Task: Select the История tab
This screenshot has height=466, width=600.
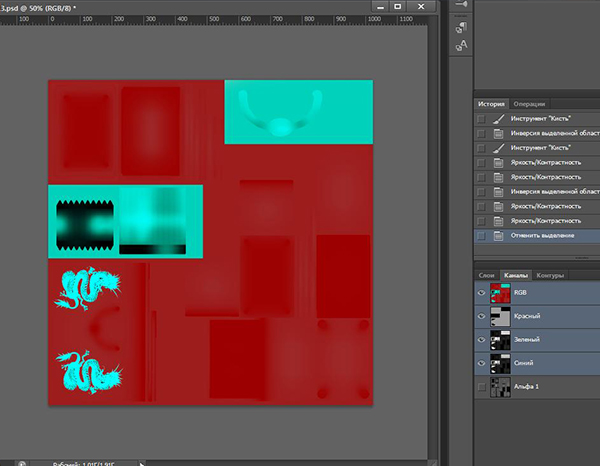Action: pos(491,104)
